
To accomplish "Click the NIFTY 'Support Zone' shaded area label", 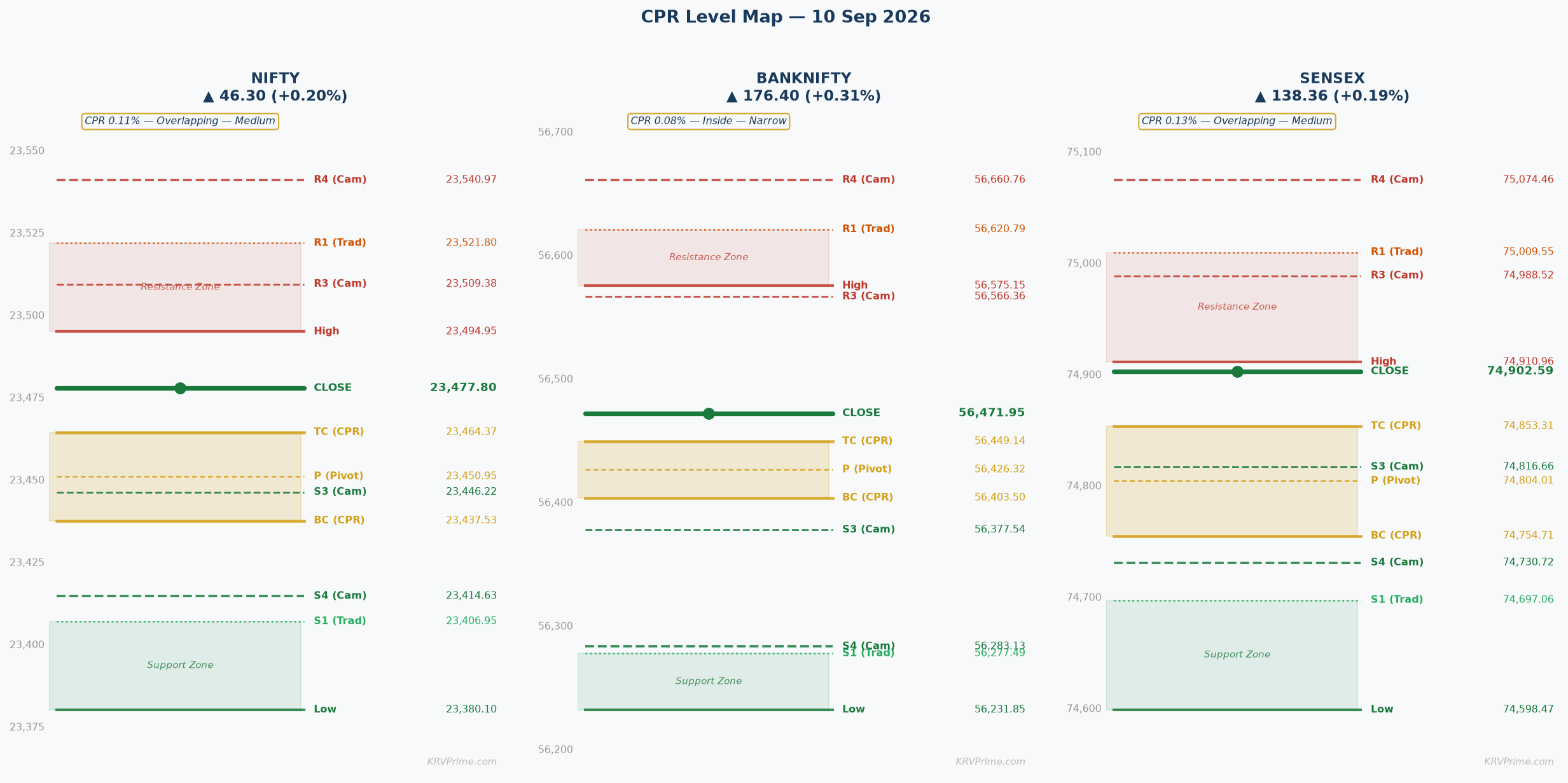I will pyautogui.click(x=180, y=665).
